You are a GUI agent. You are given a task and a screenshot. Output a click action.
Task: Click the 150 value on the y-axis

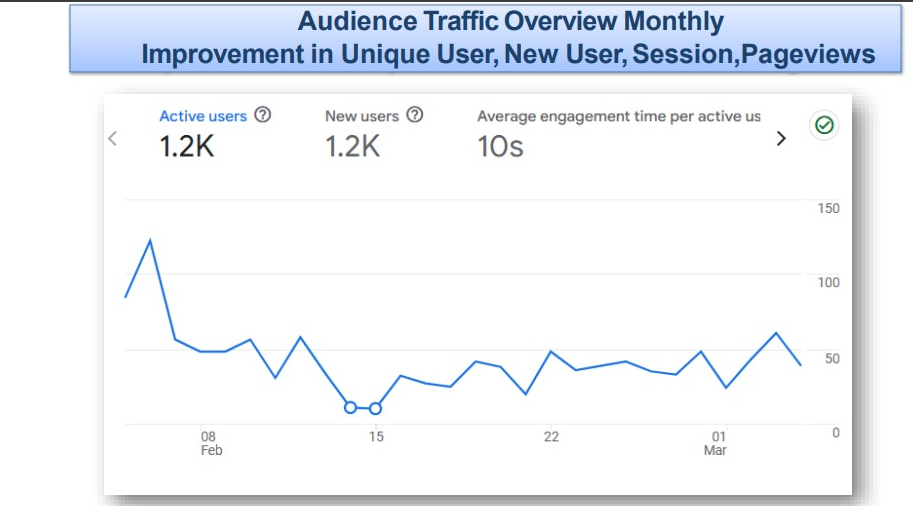coord(828,208)
